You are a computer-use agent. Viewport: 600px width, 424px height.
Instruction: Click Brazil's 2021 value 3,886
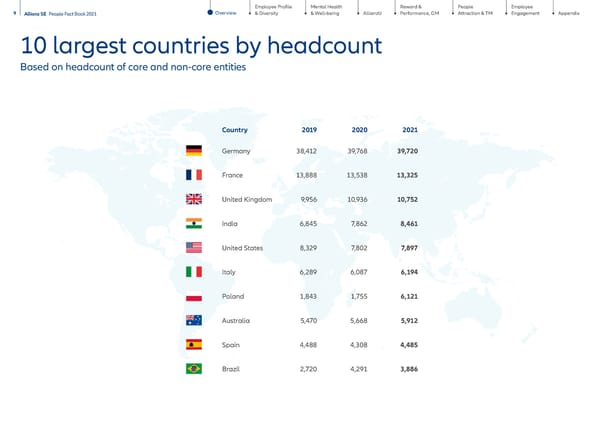click(x=409, y=369)
